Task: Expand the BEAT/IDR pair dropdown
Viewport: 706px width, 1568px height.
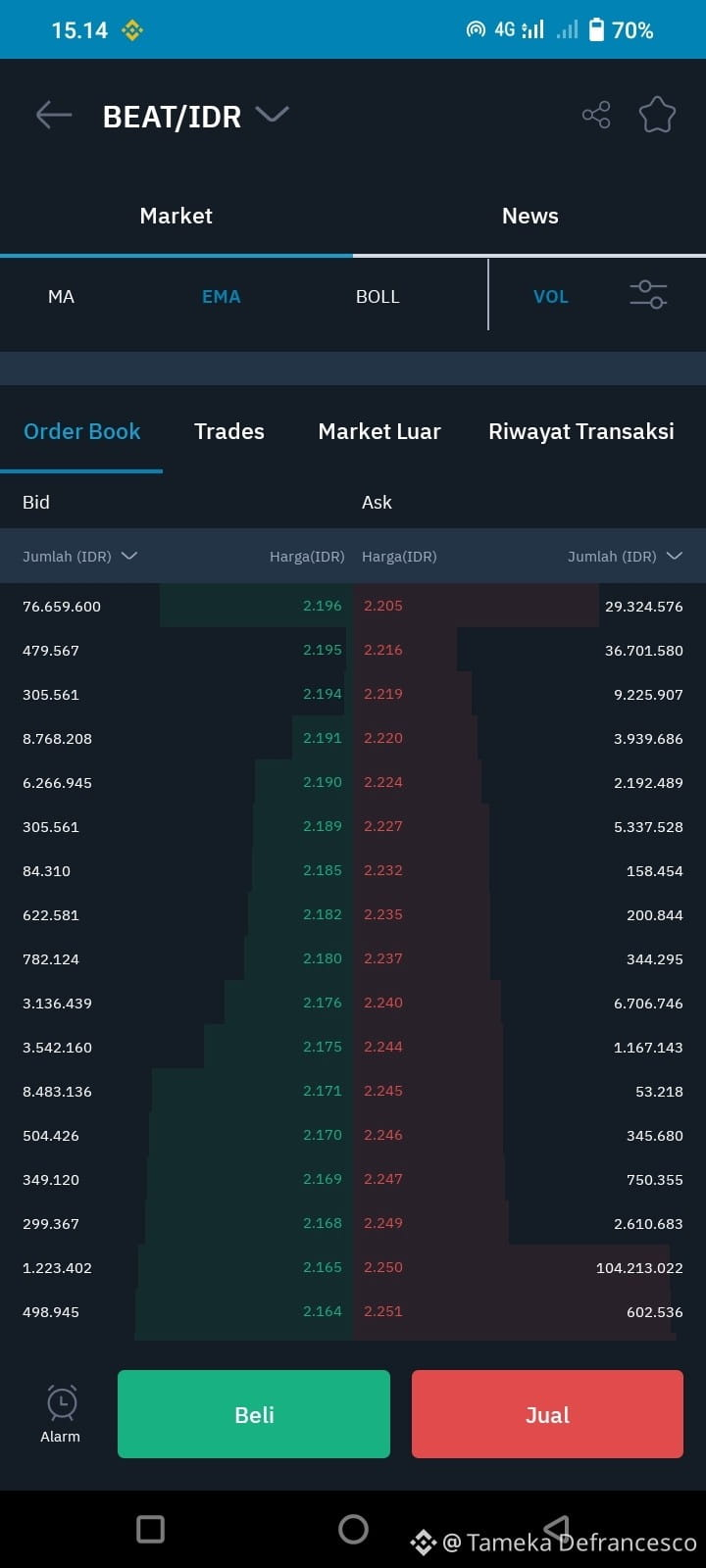Action: 272,115
